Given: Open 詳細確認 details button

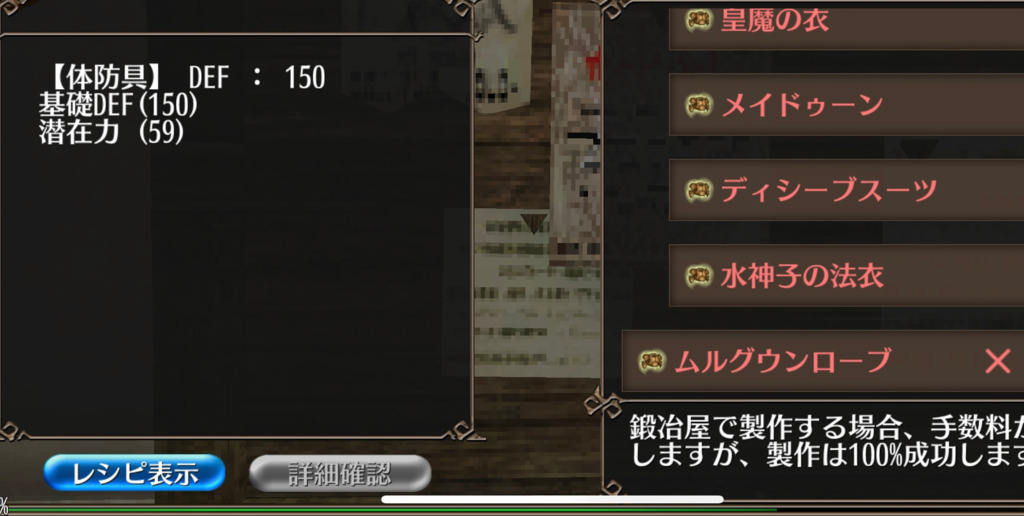Looking at the screenshot, I should point(340,473).
